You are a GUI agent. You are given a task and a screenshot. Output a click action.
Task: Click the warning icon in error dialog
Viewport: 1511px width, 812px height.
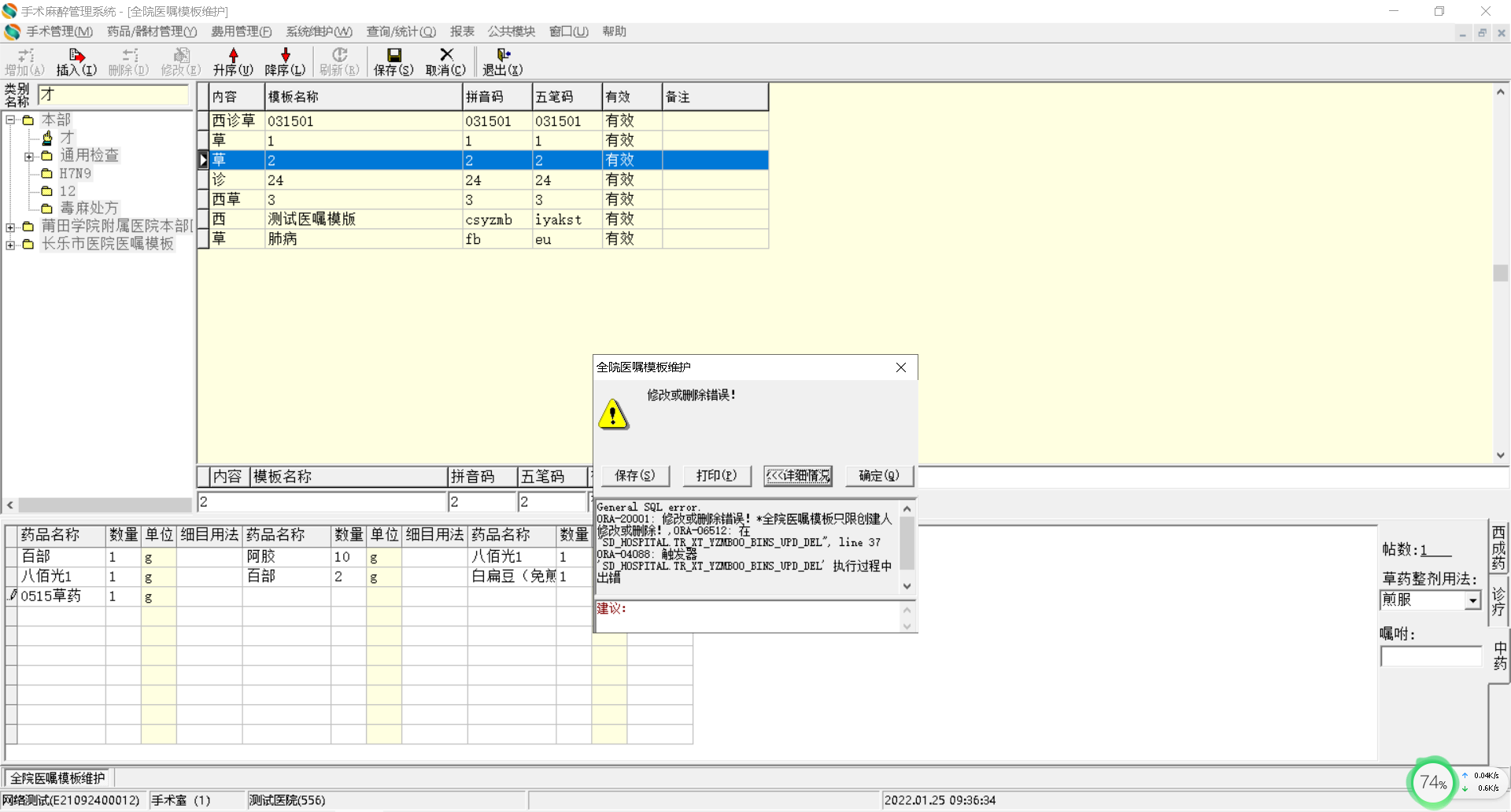coord(613,414)
